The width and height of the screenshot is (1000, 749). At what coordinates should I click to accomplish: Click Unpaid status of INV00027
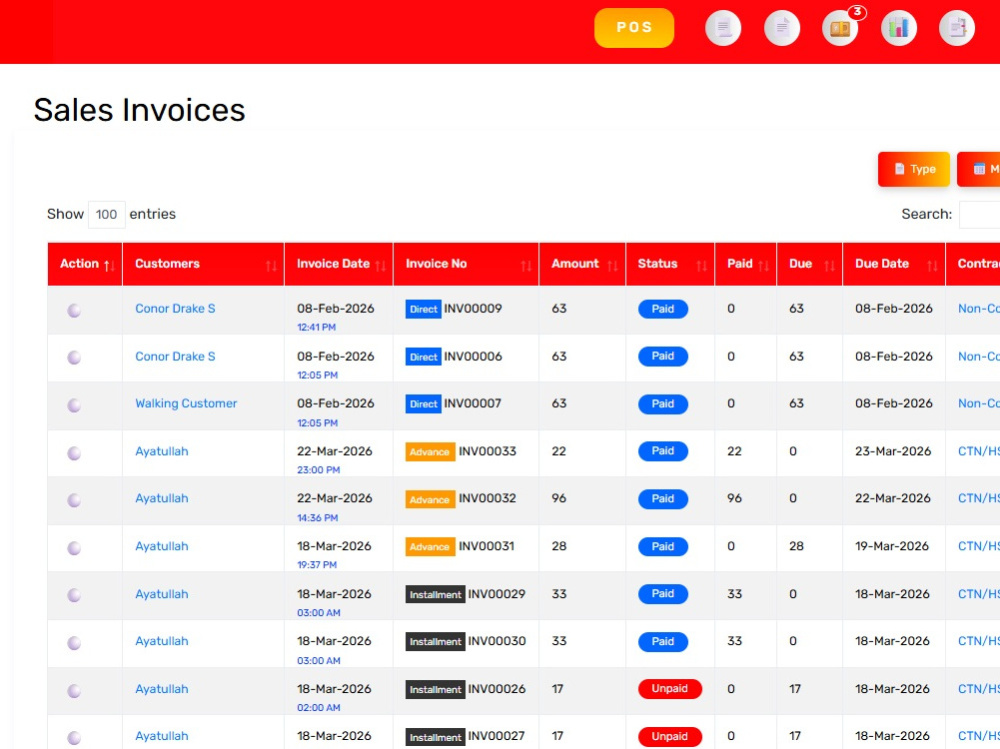670,736
